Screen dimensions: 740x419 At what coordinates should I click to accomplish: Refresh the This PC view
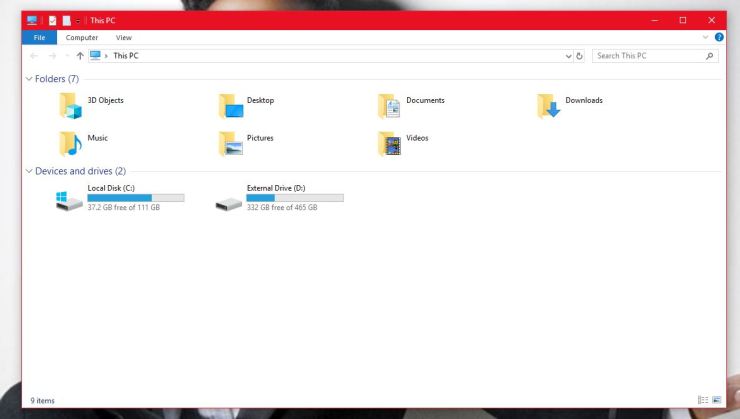coord(580,56)
